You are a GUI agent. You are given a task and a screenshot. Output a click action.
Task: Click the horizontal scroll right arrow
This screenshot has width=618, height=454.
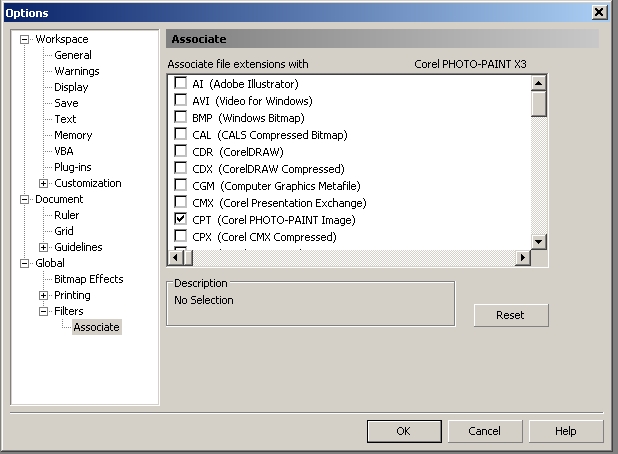[x=522, y=258]
